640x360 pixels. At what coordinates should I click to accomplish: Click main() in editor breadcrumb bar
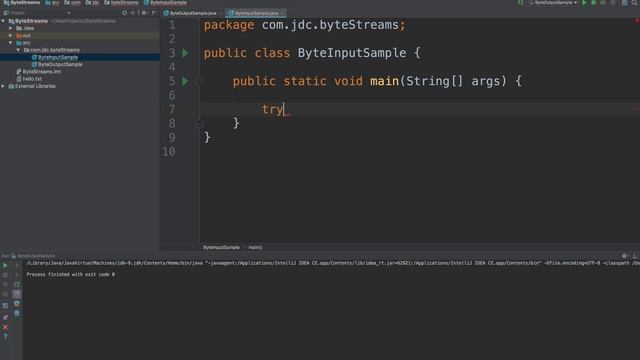(x=256, y=247)
